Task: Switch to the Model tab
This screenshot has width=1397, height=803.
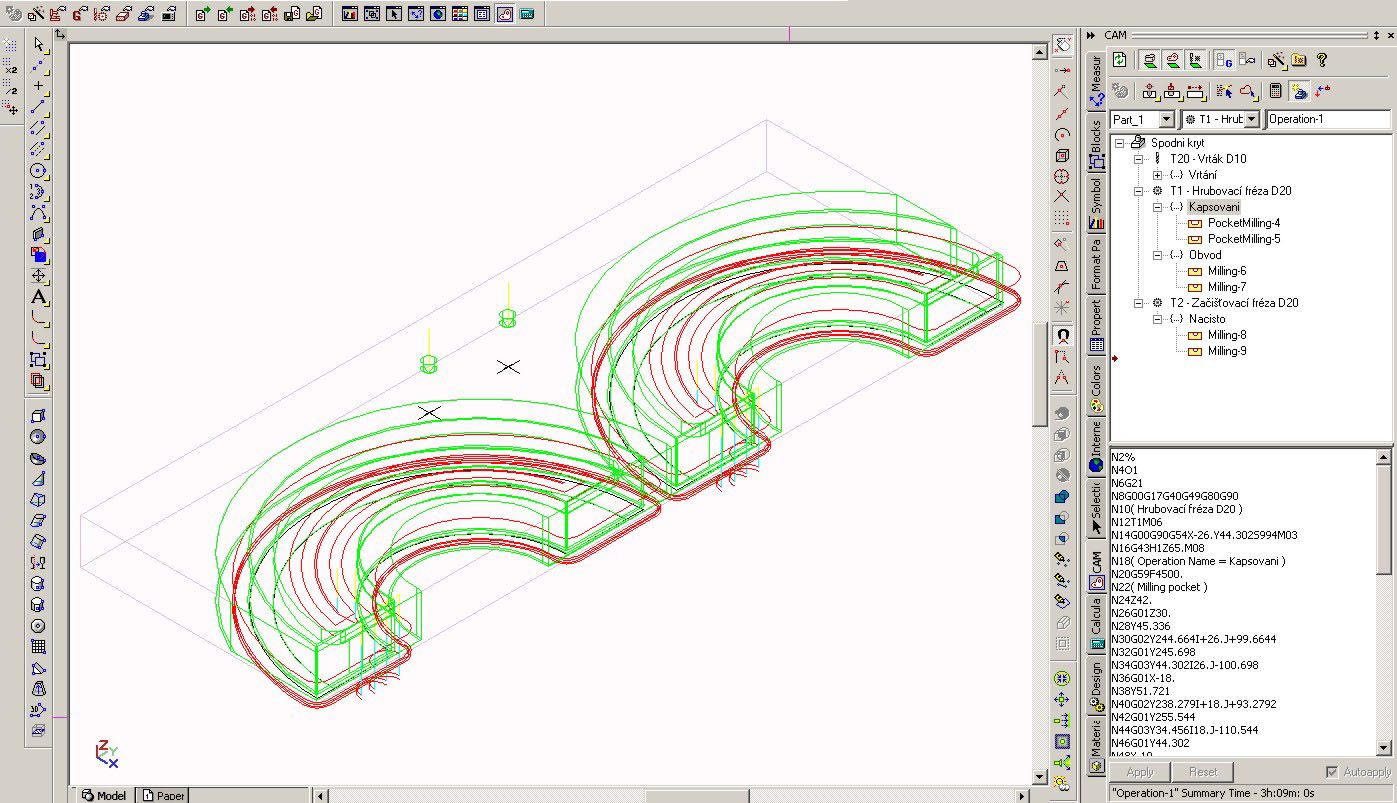Action: 104,795
